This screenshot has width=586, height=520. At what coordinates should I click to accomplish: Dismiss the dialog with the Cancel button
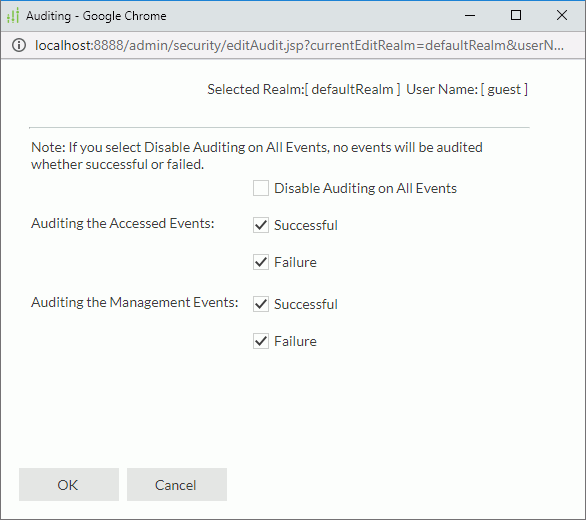click(x=177, y=484)
